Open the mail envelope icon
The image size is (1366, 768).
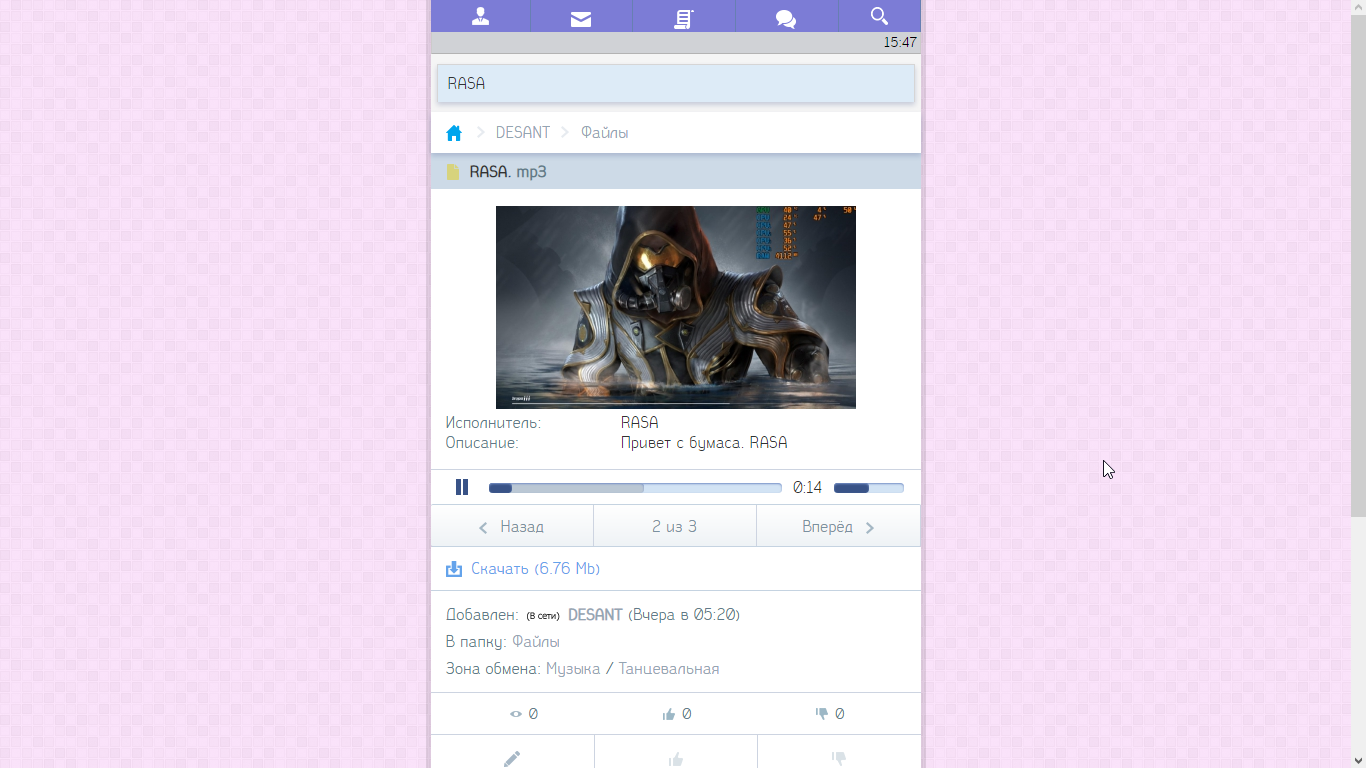tap(581, 18)
